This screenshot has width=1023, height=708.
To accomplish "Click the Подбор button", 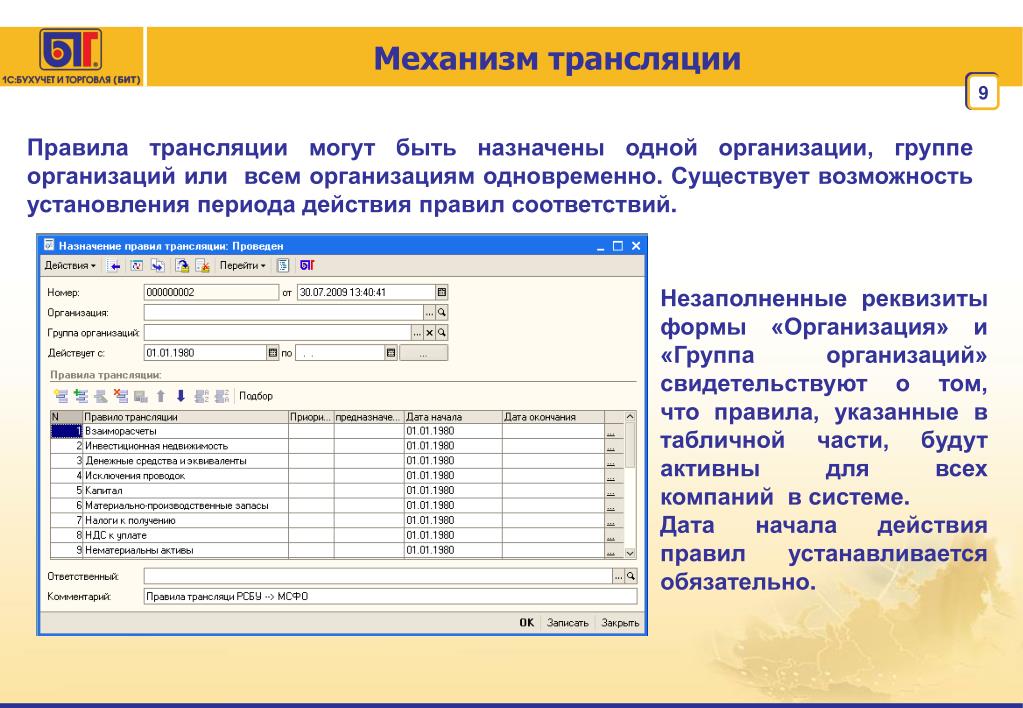I will (256, 396).
